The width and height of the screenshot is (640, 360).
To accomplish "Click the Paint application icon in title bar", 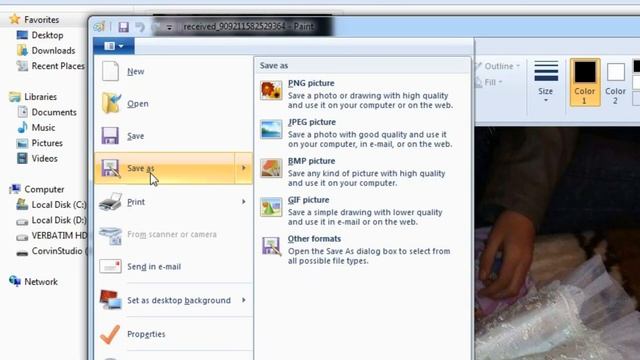I will pos(99,27).
